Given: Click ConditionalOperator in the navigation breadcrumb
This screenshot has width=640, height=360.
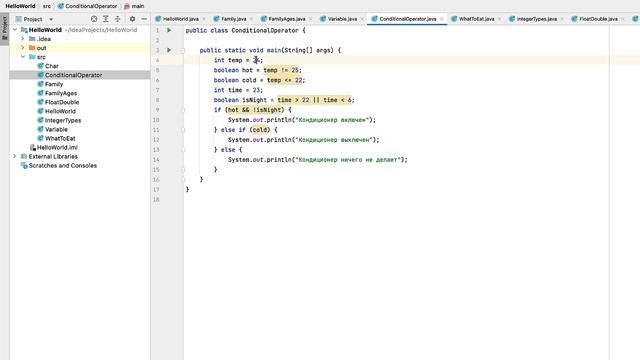Looking at the screenshot, I should [87, 6].
